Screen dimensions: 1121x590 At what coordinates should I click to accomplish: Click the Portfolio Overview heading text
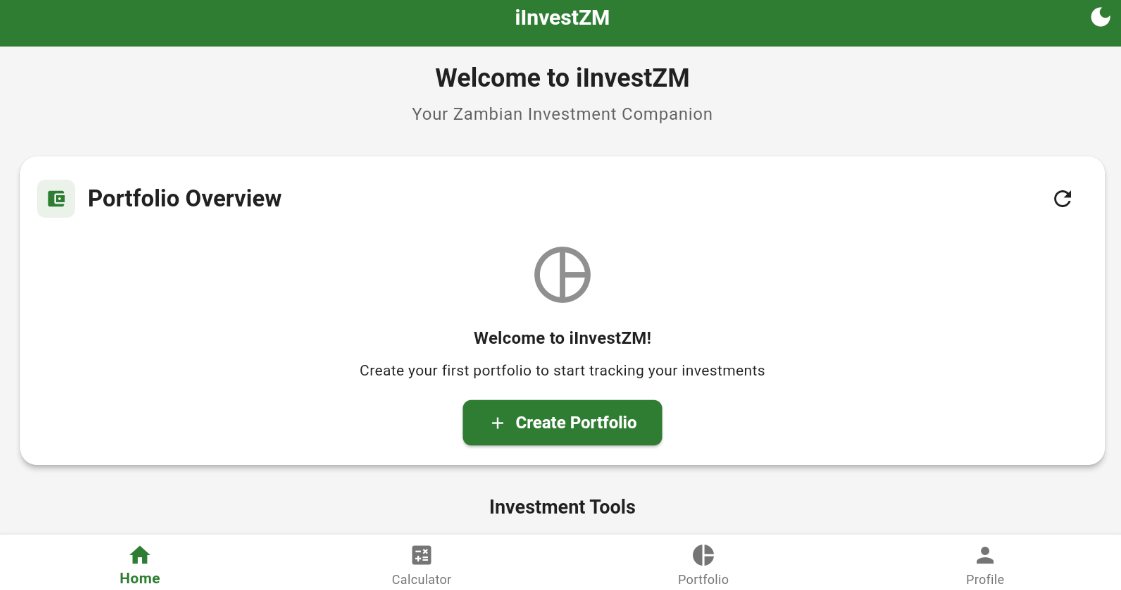pos(185,199)
